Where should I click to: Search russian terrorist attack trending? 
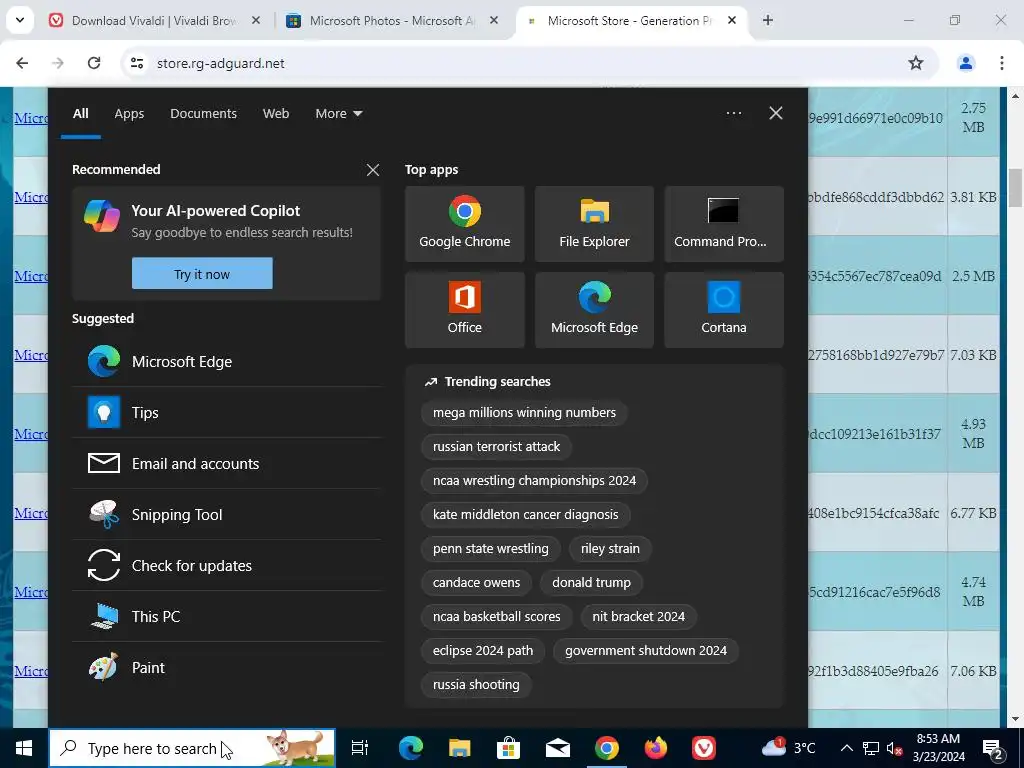(x=496, y=446)
